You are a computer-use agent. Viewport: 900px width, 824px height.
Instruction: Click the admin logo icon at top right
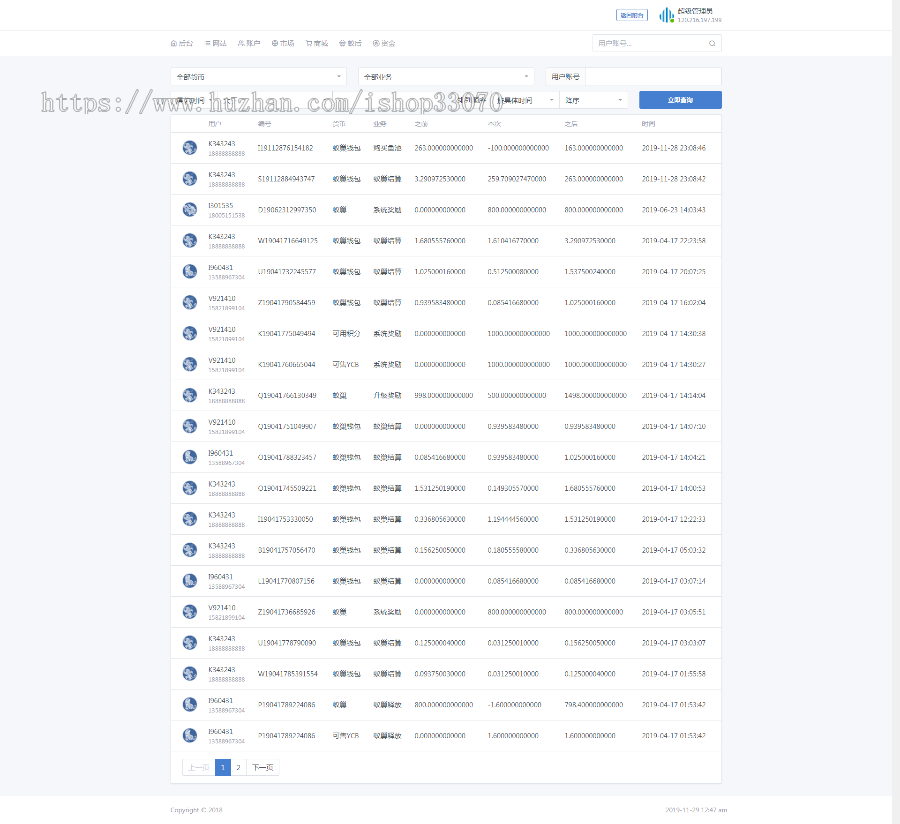click(664, 15)
